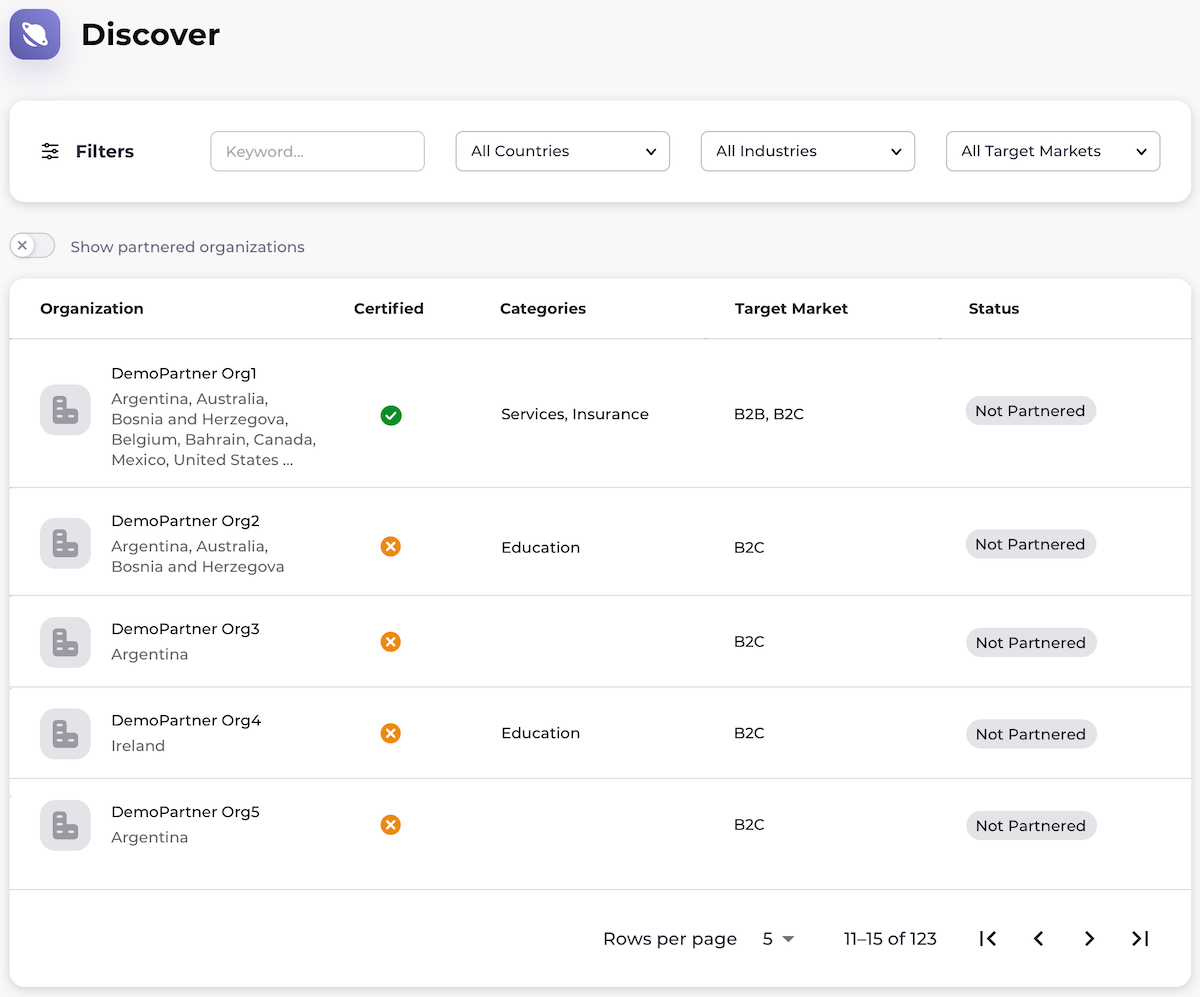Sort by the Target Market column header

coord(791,308)
